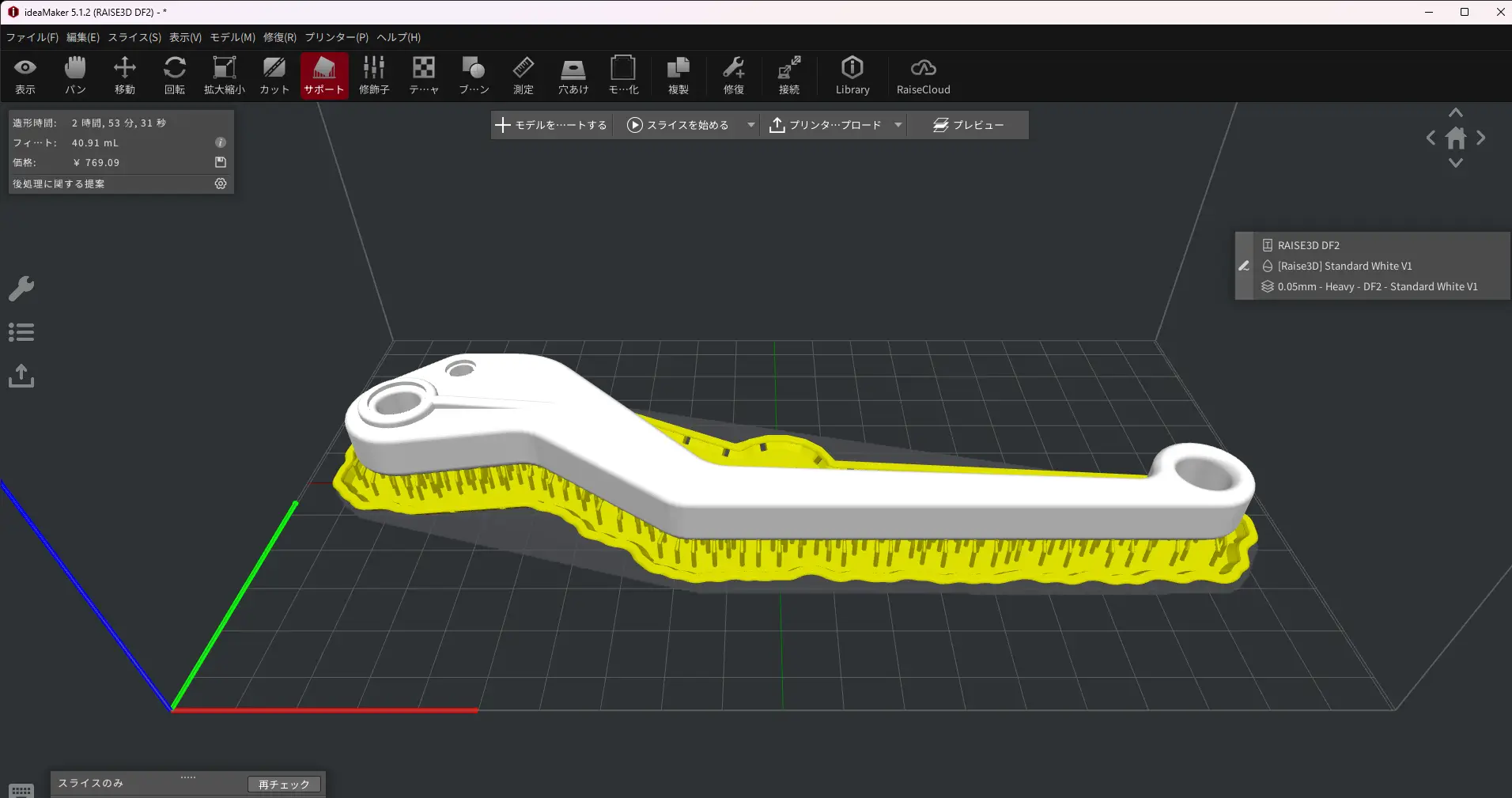This screenshot has height=798, width=1512.
Task: Click the 測定 (measure) tool icon
Action: click(x=523, y=76)
